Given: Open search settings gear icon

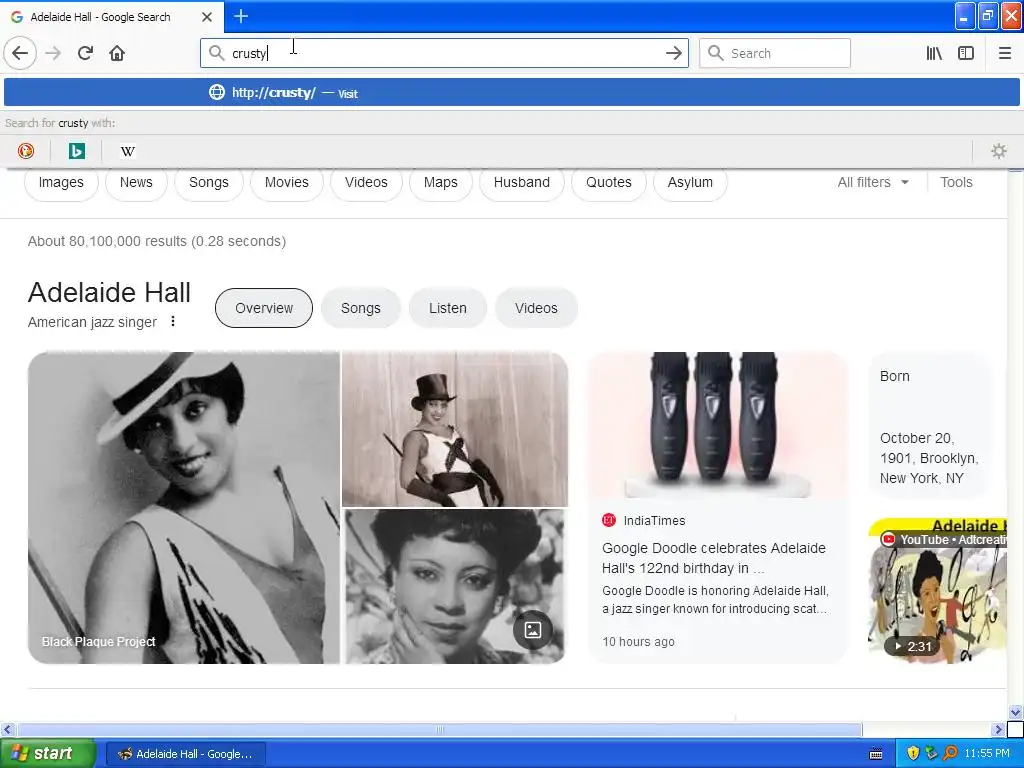Looking at the screenshot, I should pos(999,151).
